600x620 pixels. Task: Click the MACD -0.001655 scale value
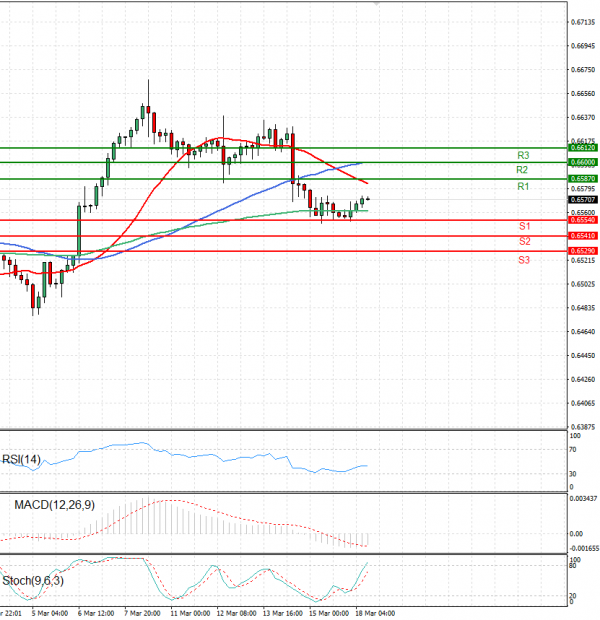584,549
